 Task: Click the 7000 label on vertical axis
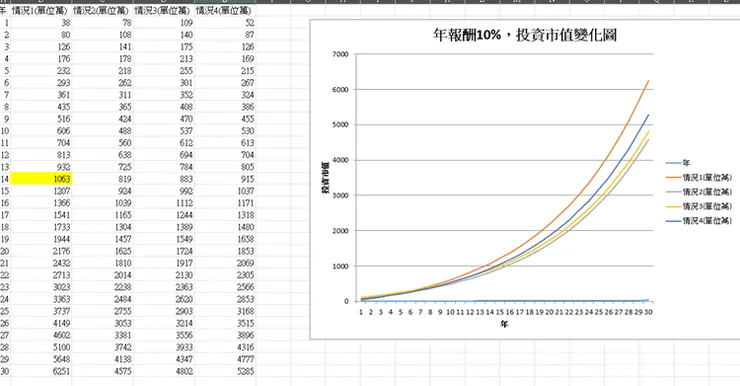tap(340, 54)
